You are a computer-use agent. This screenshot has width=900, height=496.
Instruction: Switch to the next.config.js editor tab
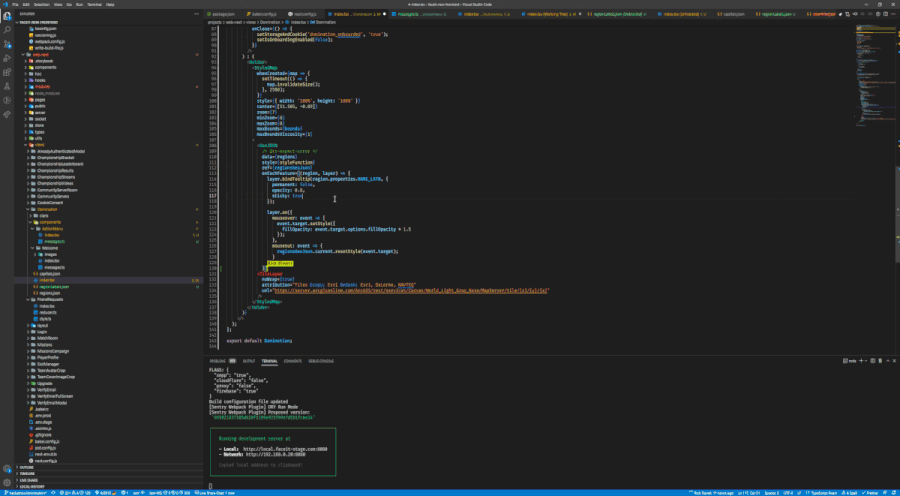pyautogui.click(x=303, y=14)
